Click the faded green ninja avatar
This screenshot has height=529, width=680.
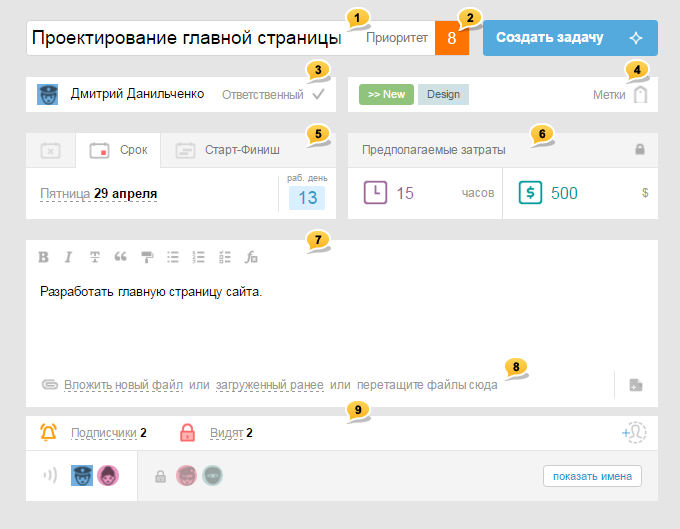[x=212, y=475]
